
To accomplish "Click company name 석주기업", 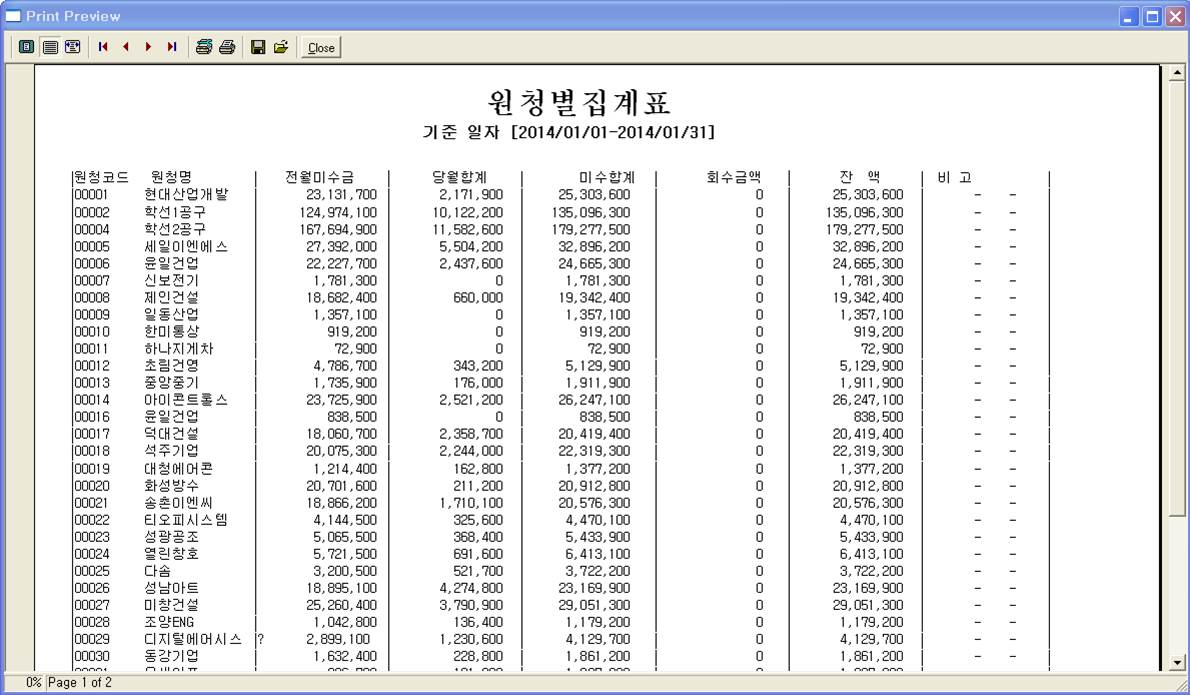I will [172, 451].
